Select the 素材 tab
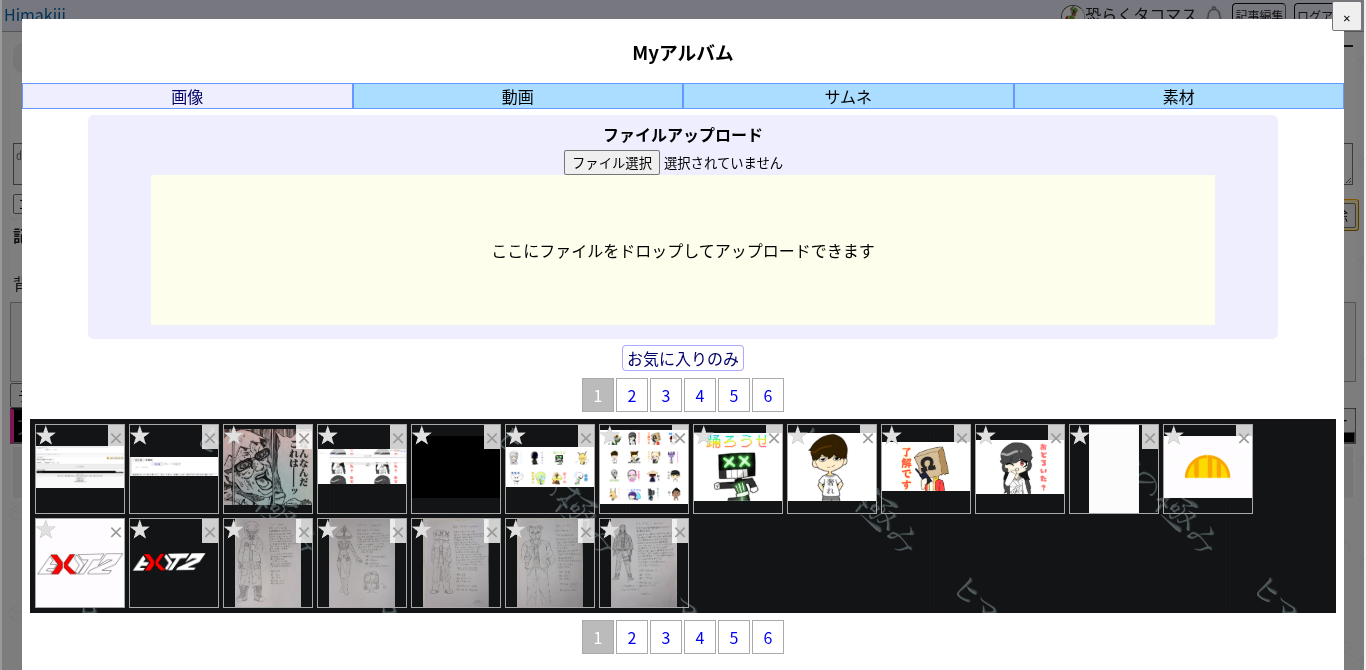 pyautogui.click(x=1178, y=97)
